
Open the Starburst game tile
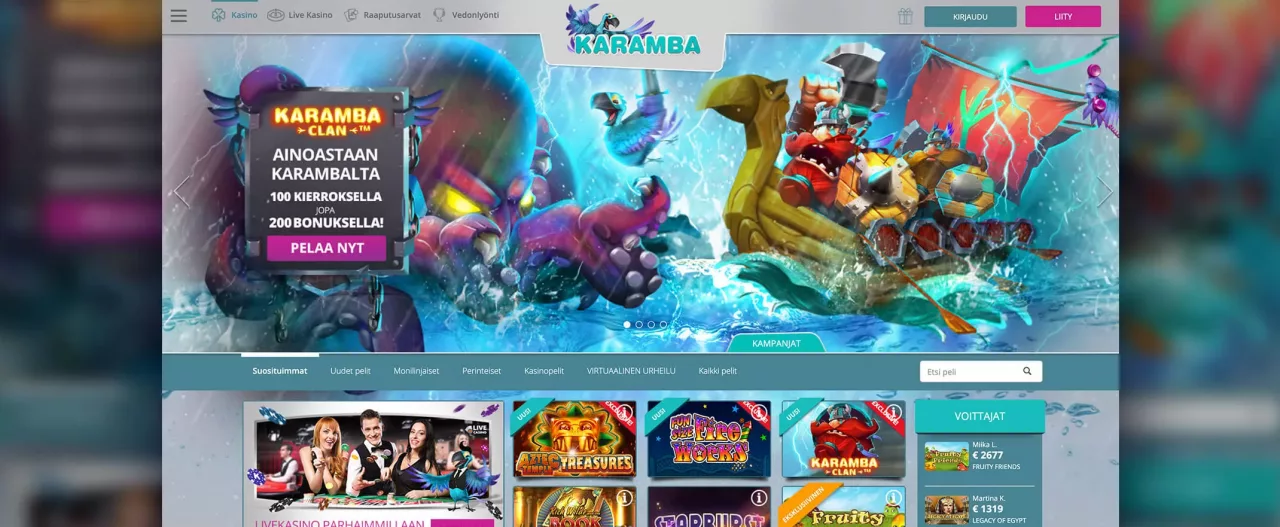pyautogui.click(x=708, y=507)
